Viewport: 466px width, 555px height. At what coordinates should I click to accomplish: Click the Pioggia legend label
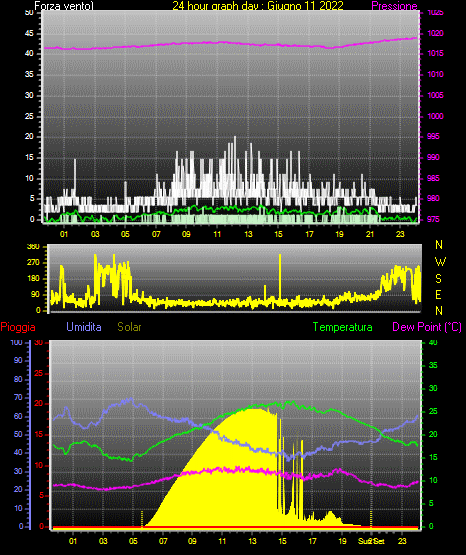tap(18, 327)
